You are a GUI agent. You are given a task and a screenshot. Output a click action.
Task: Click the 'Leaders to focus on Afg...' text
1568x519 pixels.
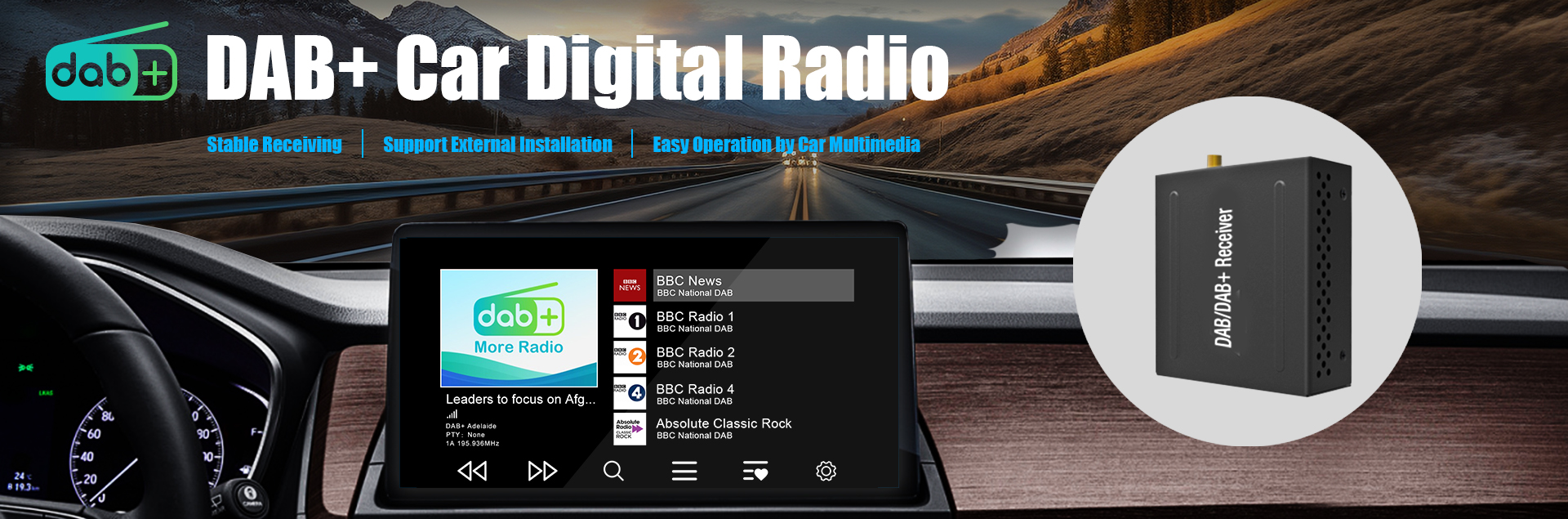tap(520, 399)
